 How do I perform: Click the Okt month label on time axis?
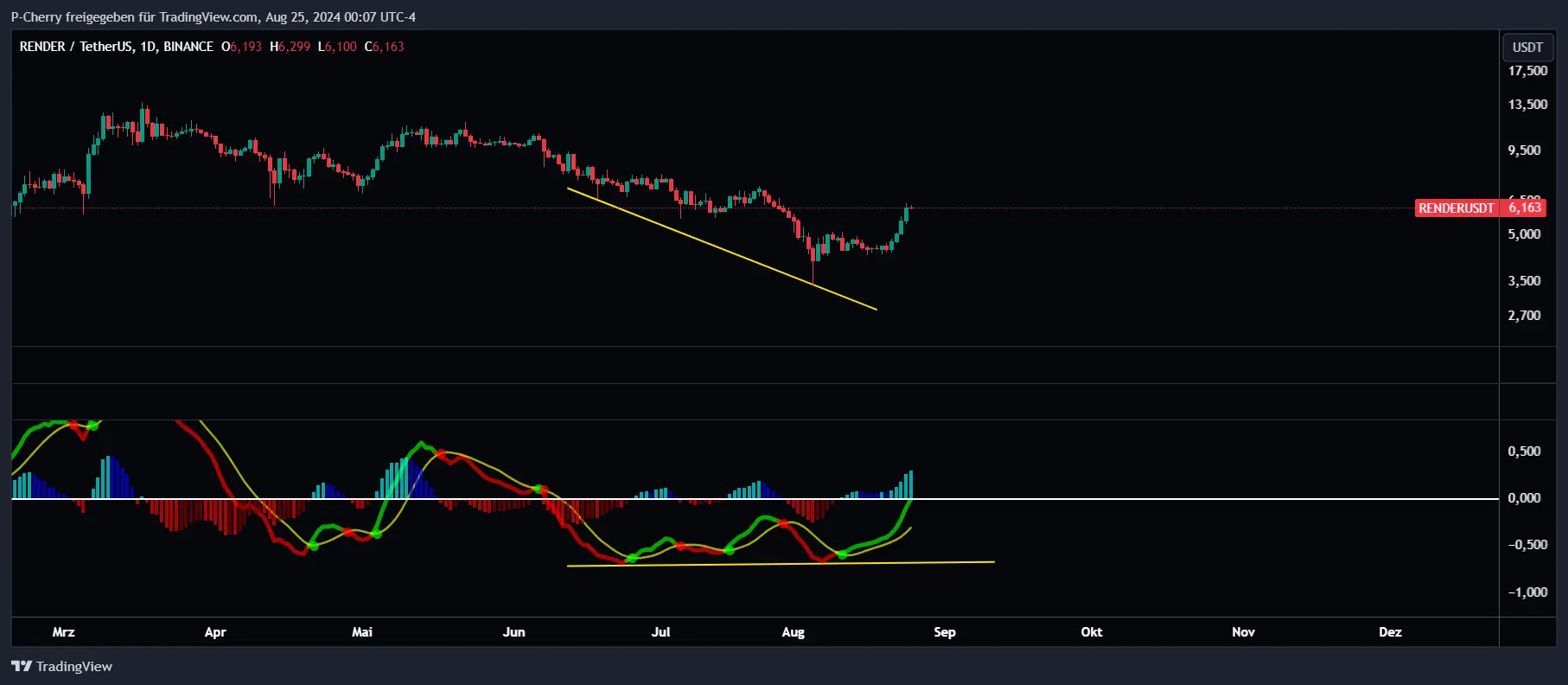1092,632
